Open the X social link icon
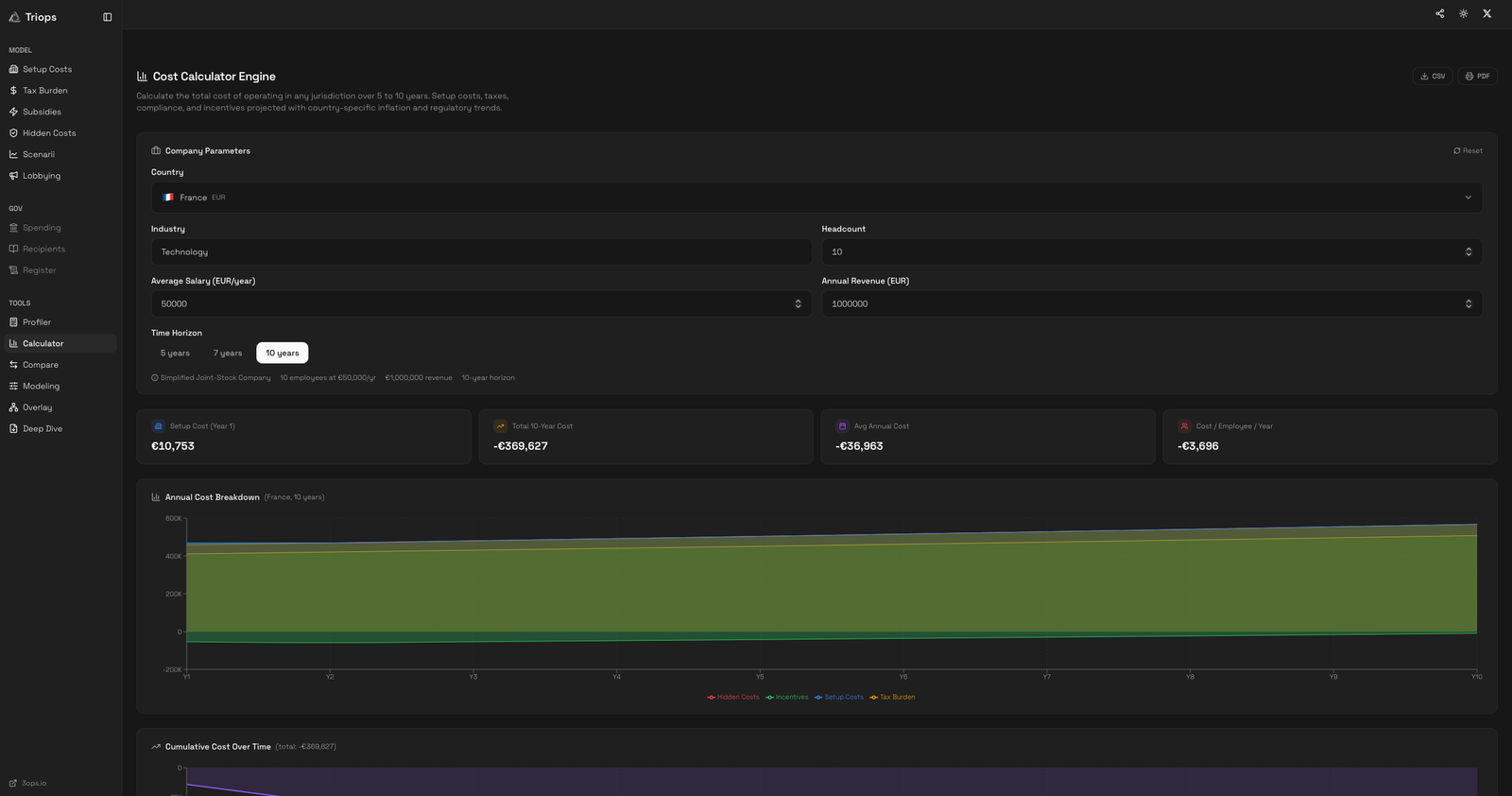Screen dimensions: 1512x796 1486,14
